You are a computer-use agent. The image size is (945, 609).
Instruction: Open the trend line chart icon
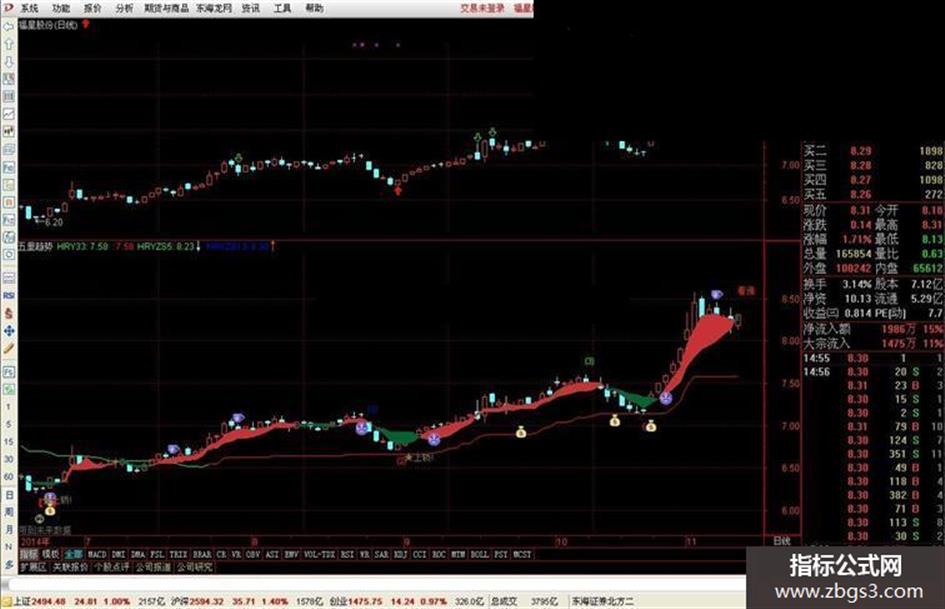[x=8, y=114]
